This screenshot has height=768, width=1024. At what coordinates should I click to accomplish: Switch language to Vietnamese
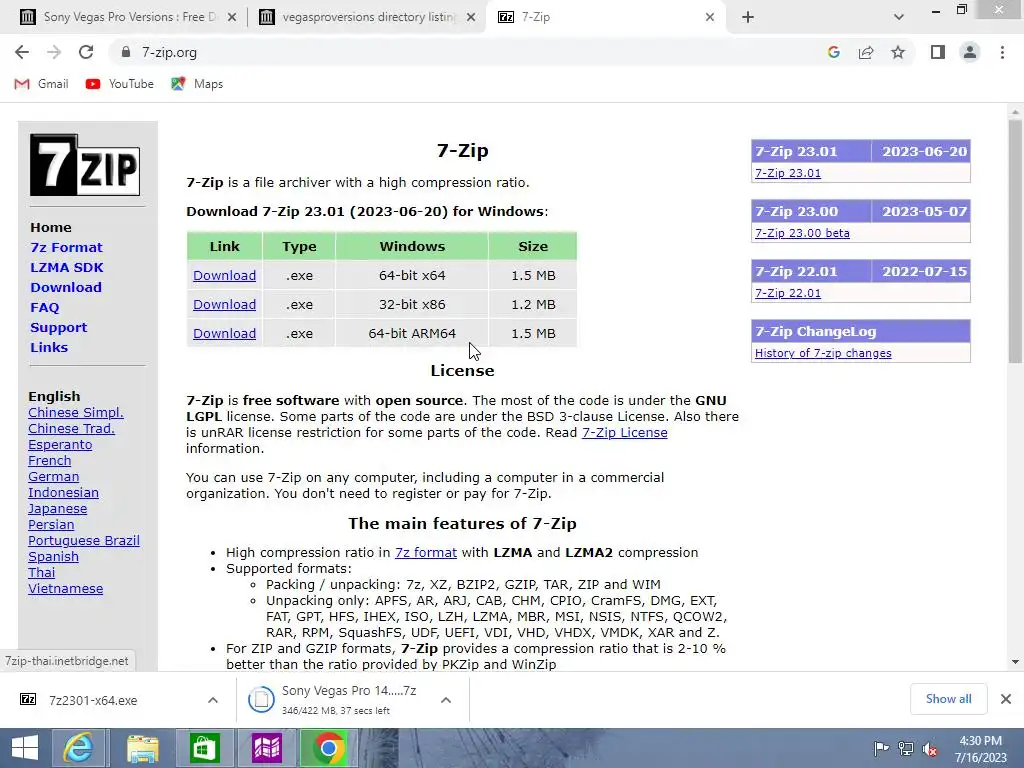point(65,588)
